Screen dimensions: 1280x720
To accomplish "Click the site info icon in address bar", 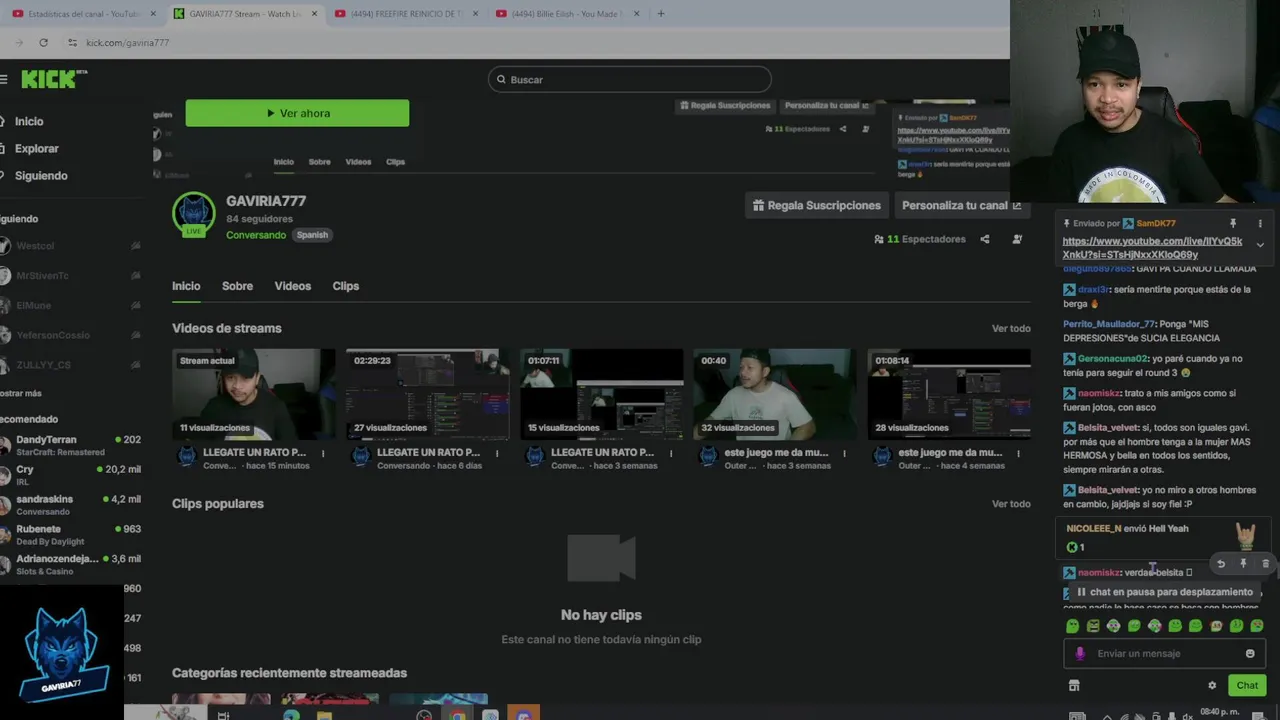I will point(72,43).
